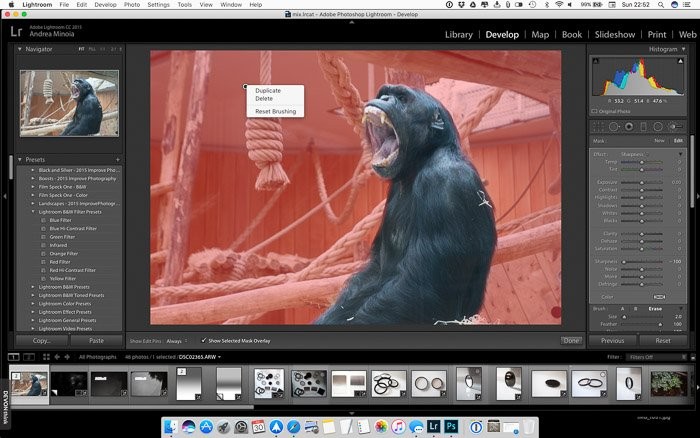The image size is (700, 438).
Task: Click the Done button
Action: click(571, 341)
